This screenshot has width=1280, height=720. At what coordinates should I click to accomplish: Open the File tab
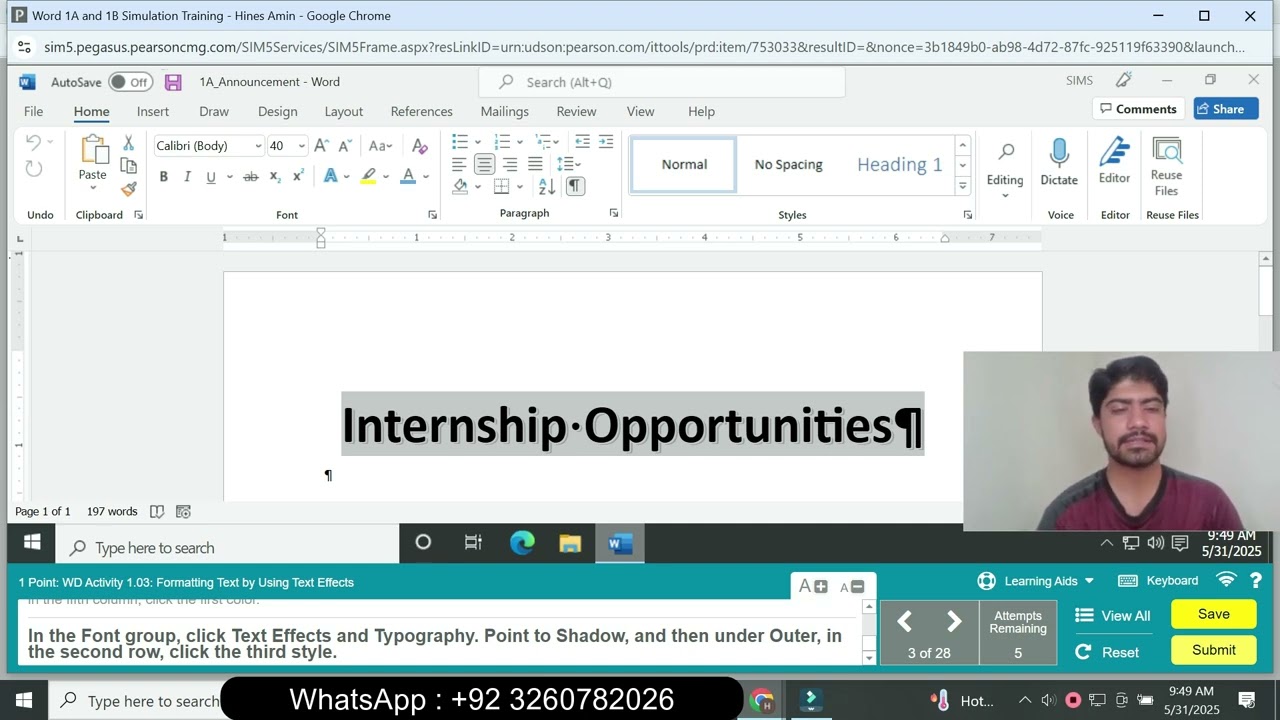click(x=33, y=111)
